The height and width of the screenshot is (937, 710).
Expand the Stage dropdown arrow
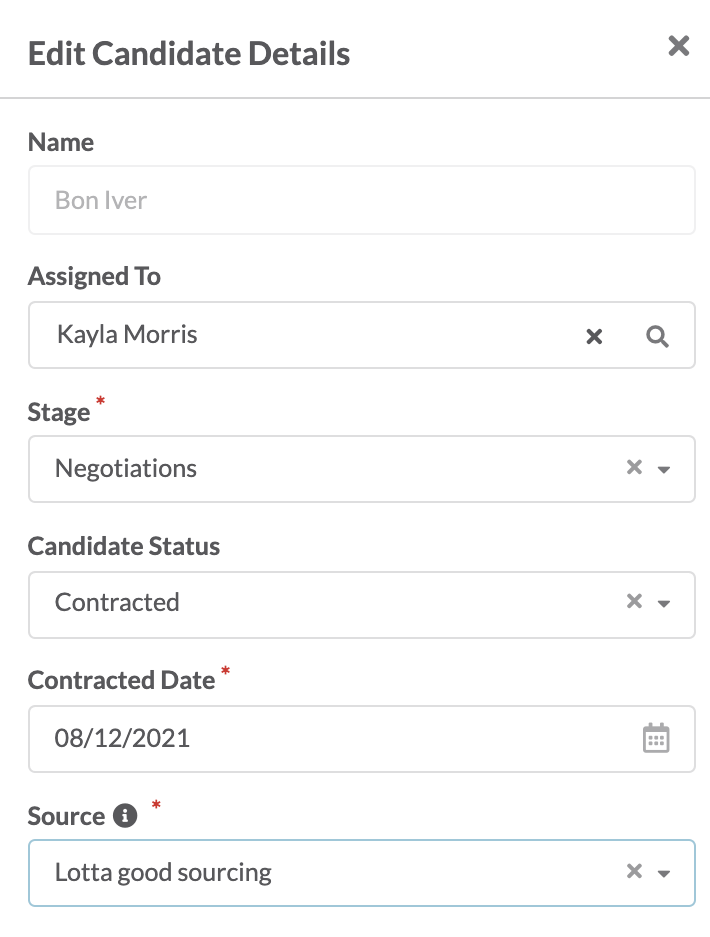pos(663,470)
